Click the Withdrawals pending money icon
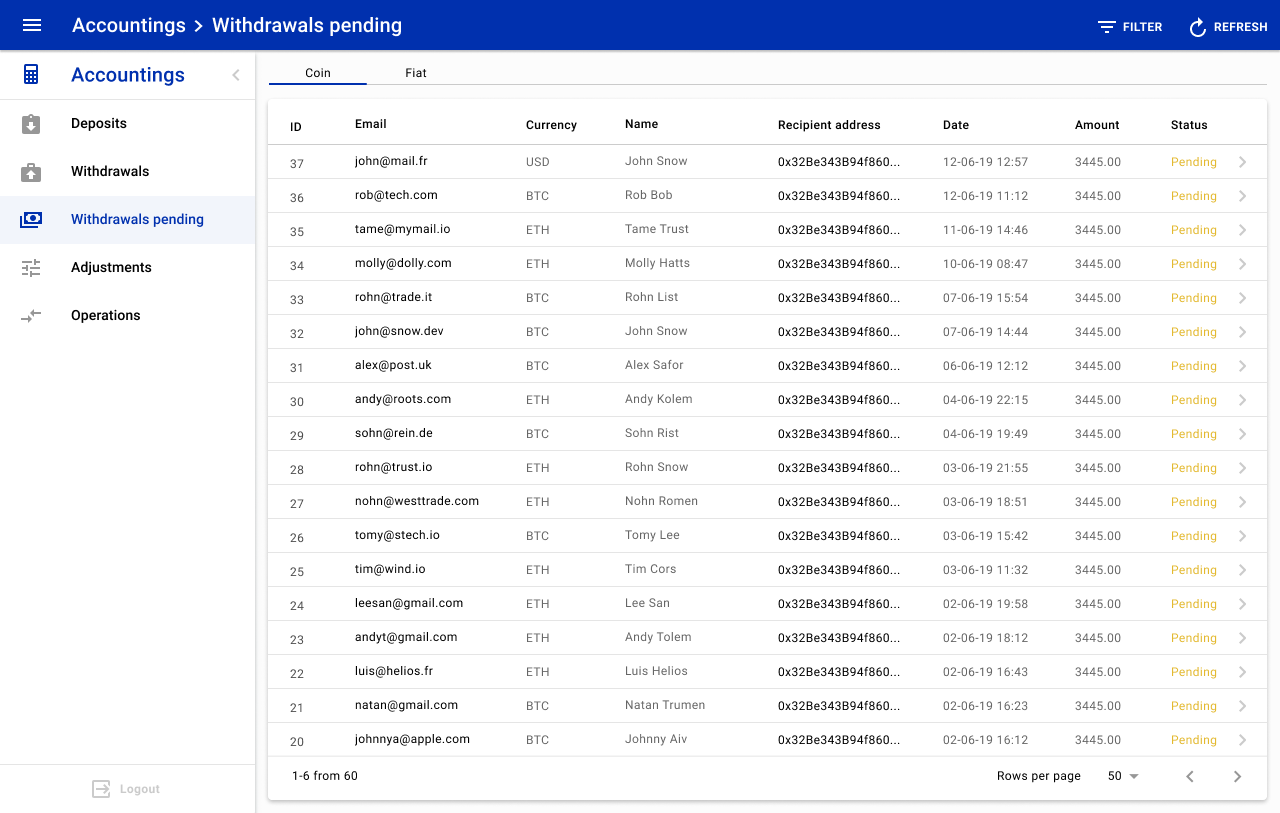 pyautogui.click(x=31, y=220)
